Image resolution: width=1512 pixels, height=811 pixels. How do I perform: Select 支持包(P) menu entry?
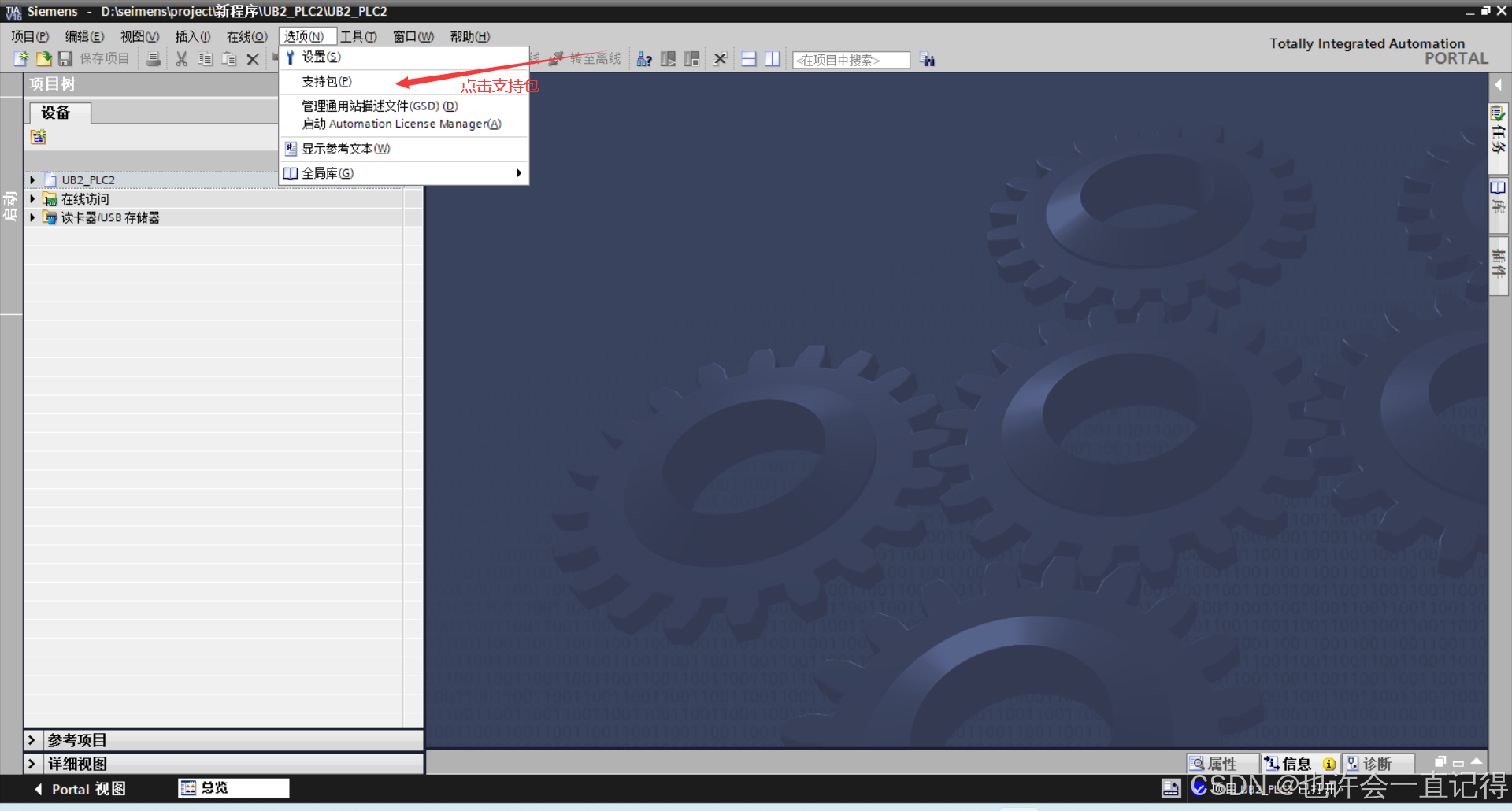tap(404, 82)
